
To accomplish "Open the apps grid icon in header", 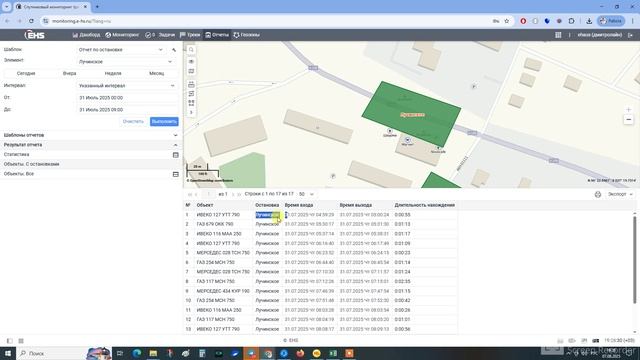I will pos(558,35).
